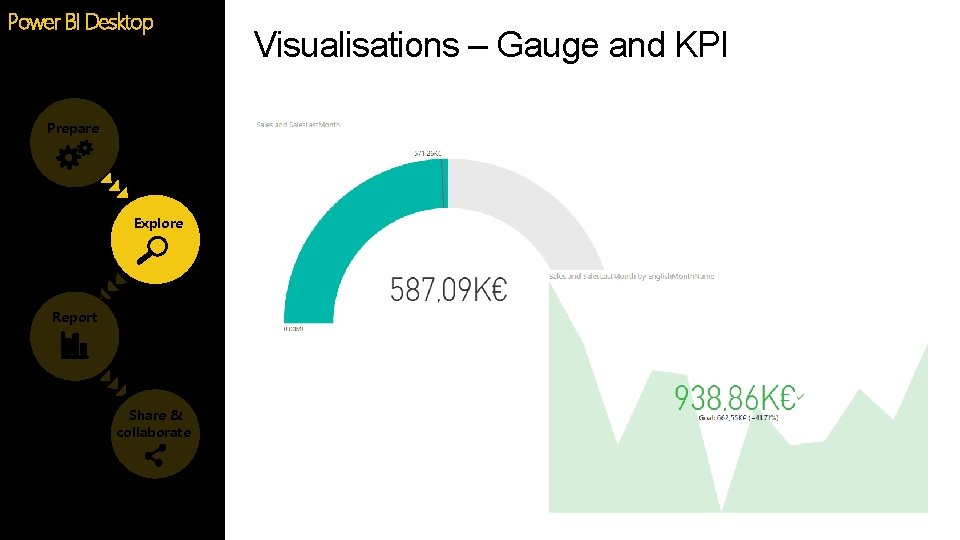Select the Visualisations – Gauge and KPI heading
Viewport: 960px width, 540px height.
pos(490,45)
